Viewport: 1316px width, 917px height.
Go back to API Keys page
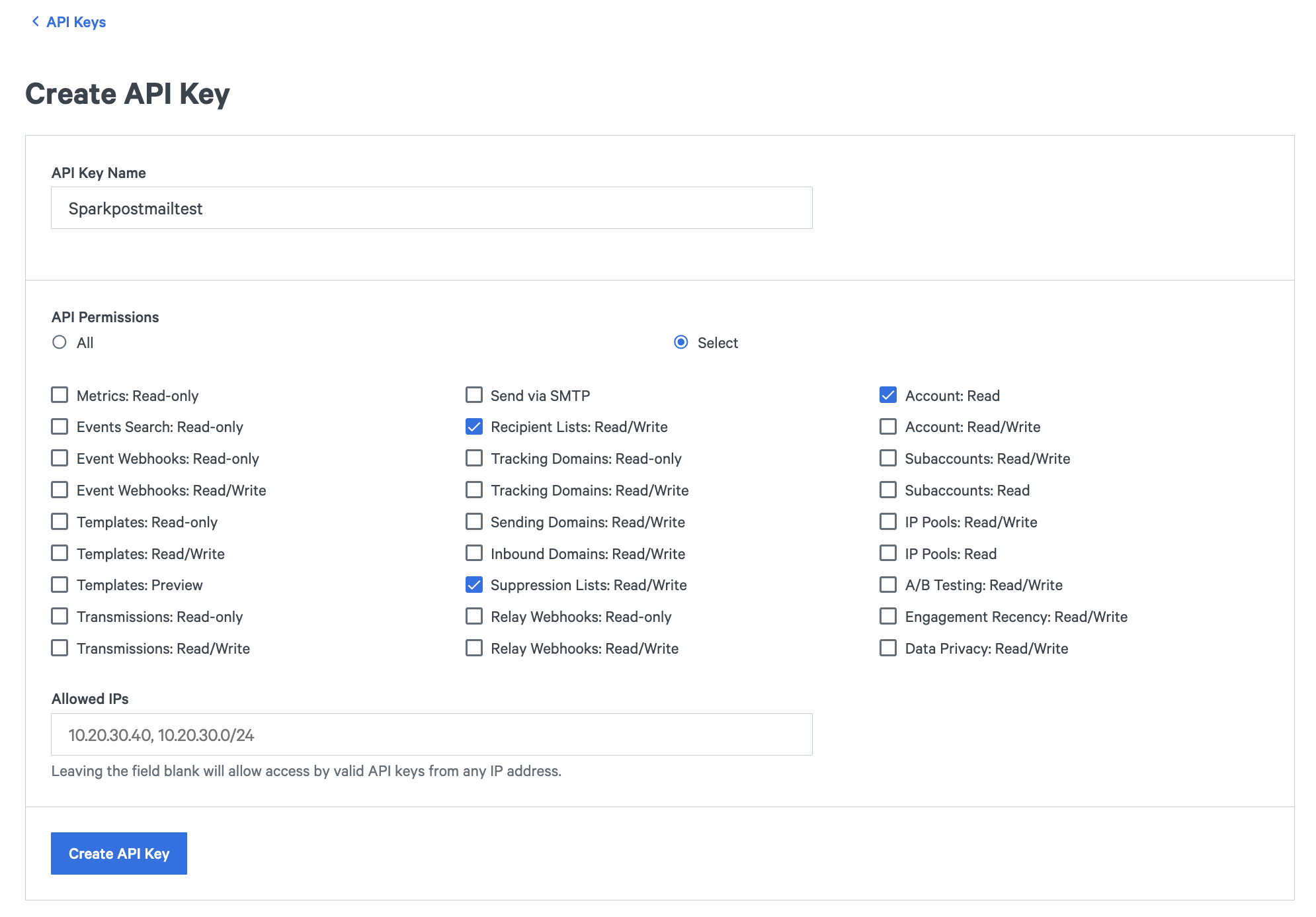pyautogui.click(x=69, y=22)
